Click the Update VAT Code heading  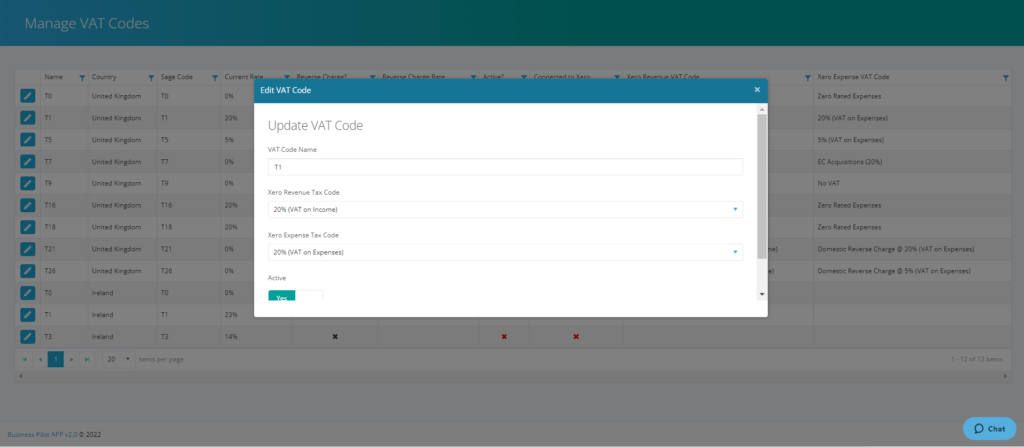pyautogui.click(x=315, y=125)
